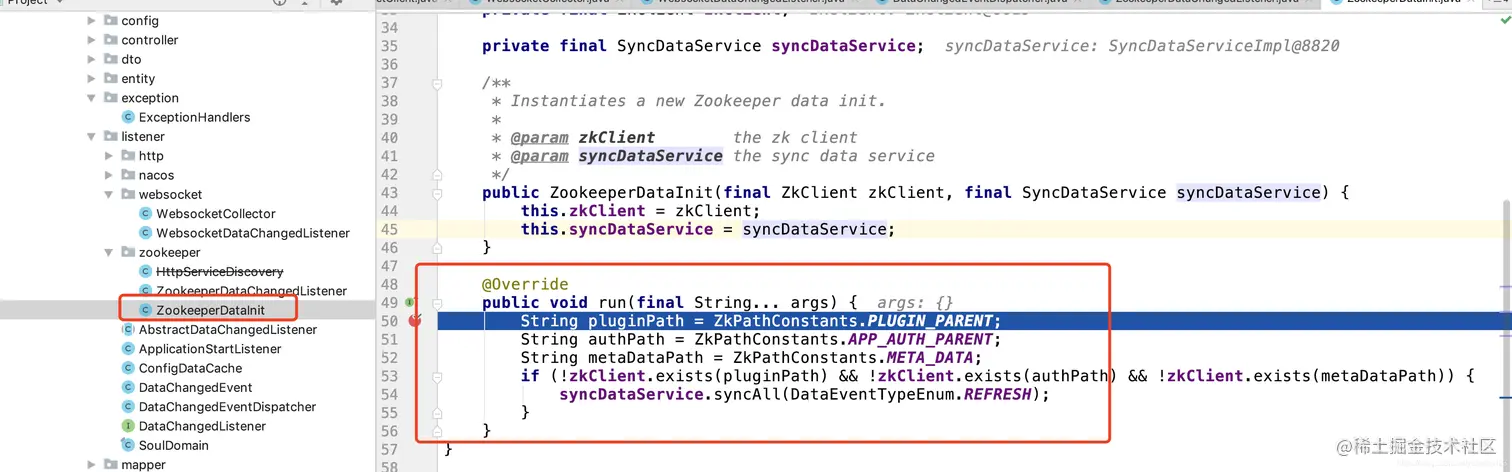
Task: Click the mapper folder icon
Action: 110,465
